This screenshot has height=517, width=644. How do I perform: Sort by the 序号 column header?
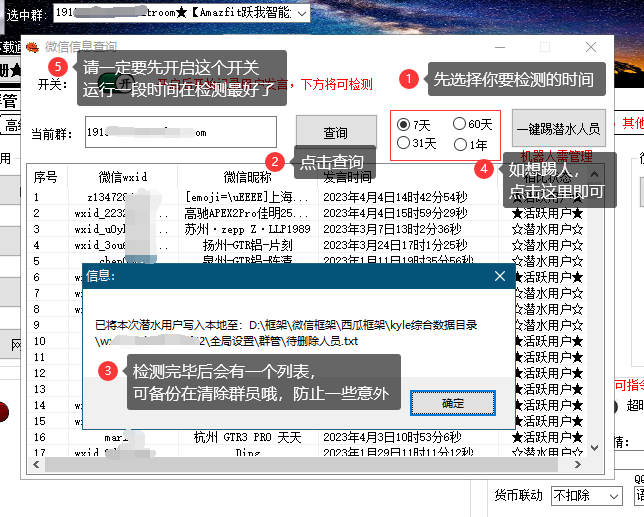tap(46, 177)
